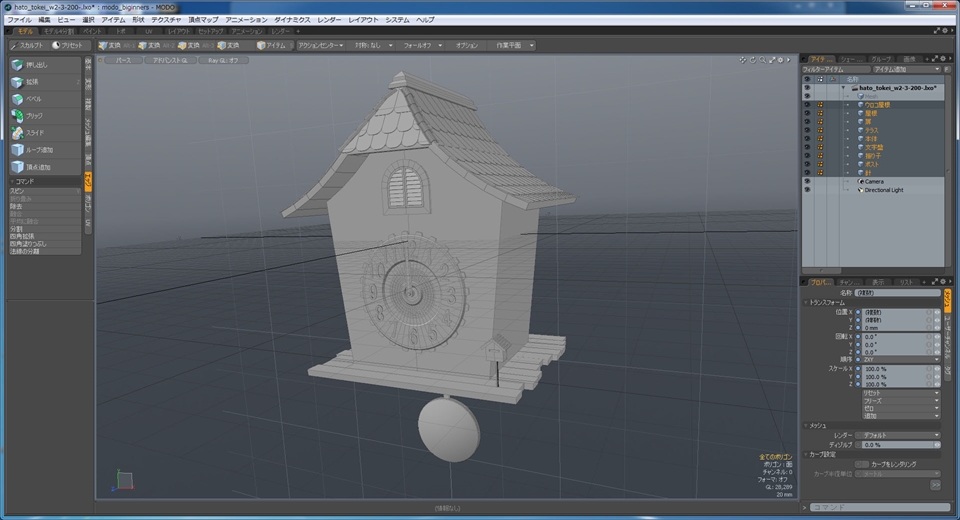Toggle visibility of the Camera item

[806, 182]
